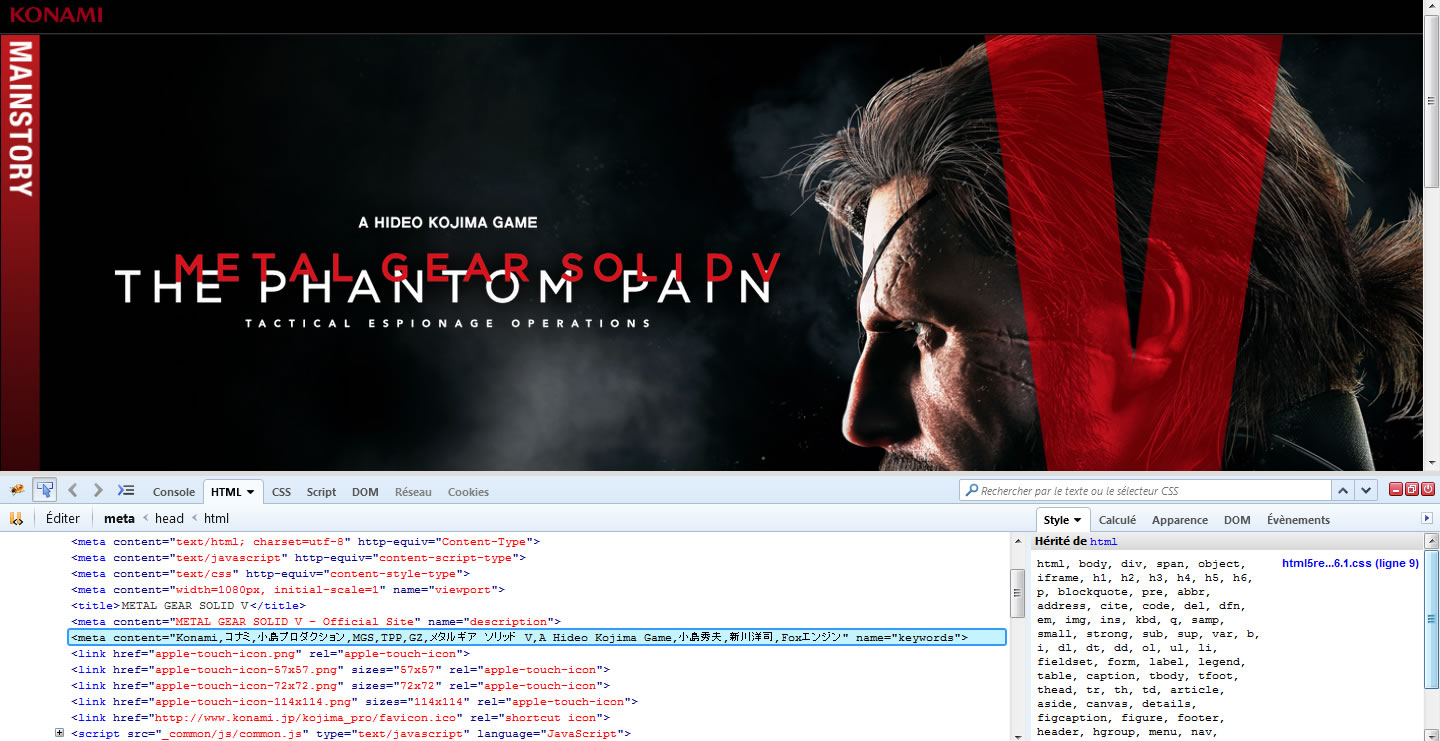Click the Firebug bug logo icon
This screenshot has width=1440, height=741.
(18, 490)
